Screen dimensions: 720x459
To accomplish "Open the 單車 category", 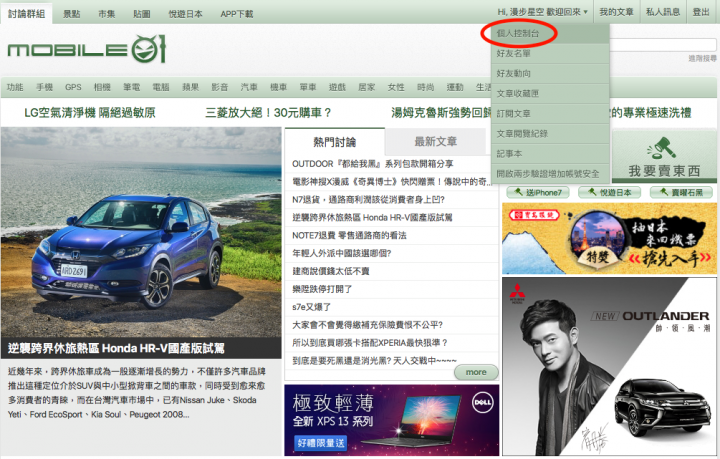I will [308, 87].
